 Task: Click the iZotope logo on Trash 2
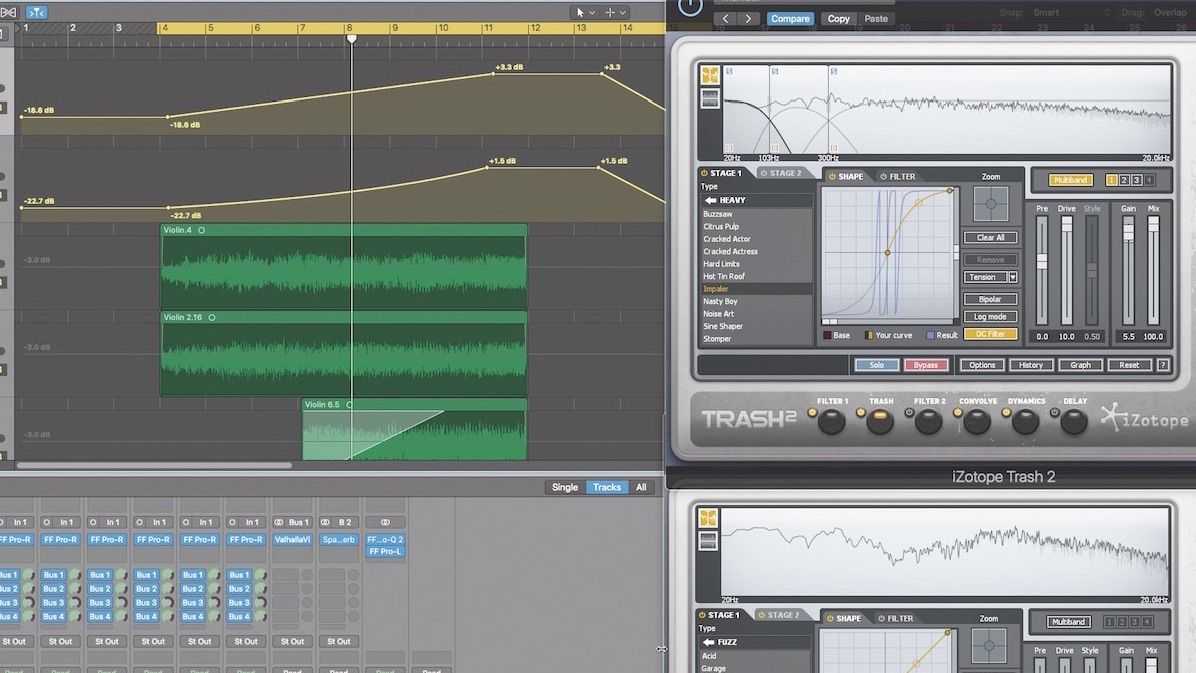(x=1143, y=420)
